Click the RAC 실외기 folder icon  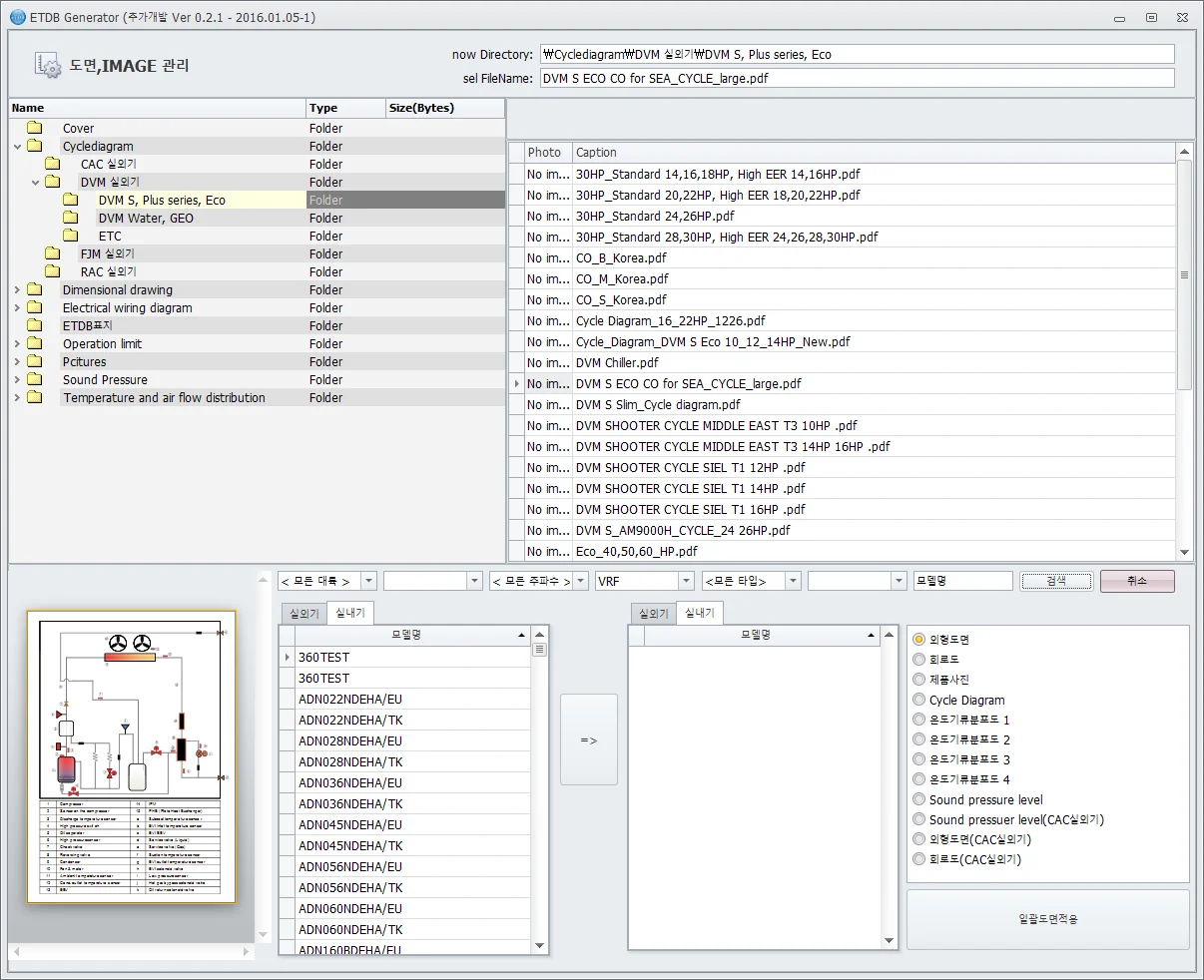[x=53, y=271]
